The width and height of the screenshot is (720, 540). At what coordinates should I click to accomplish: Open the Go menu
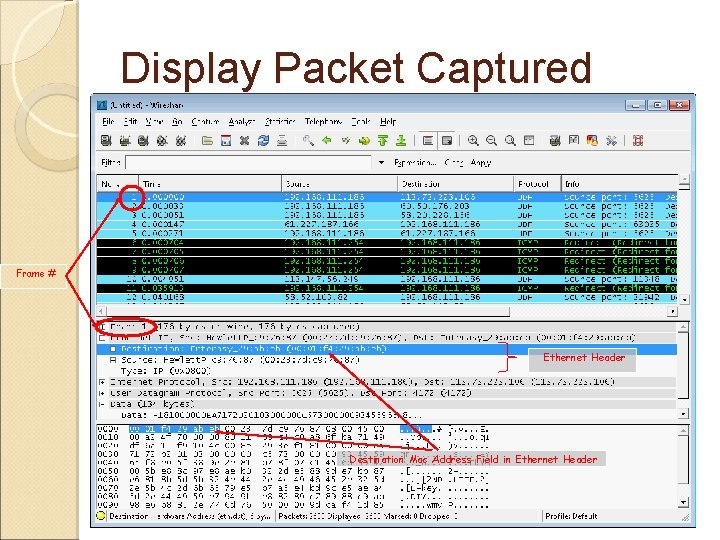(x=177, y=122)
